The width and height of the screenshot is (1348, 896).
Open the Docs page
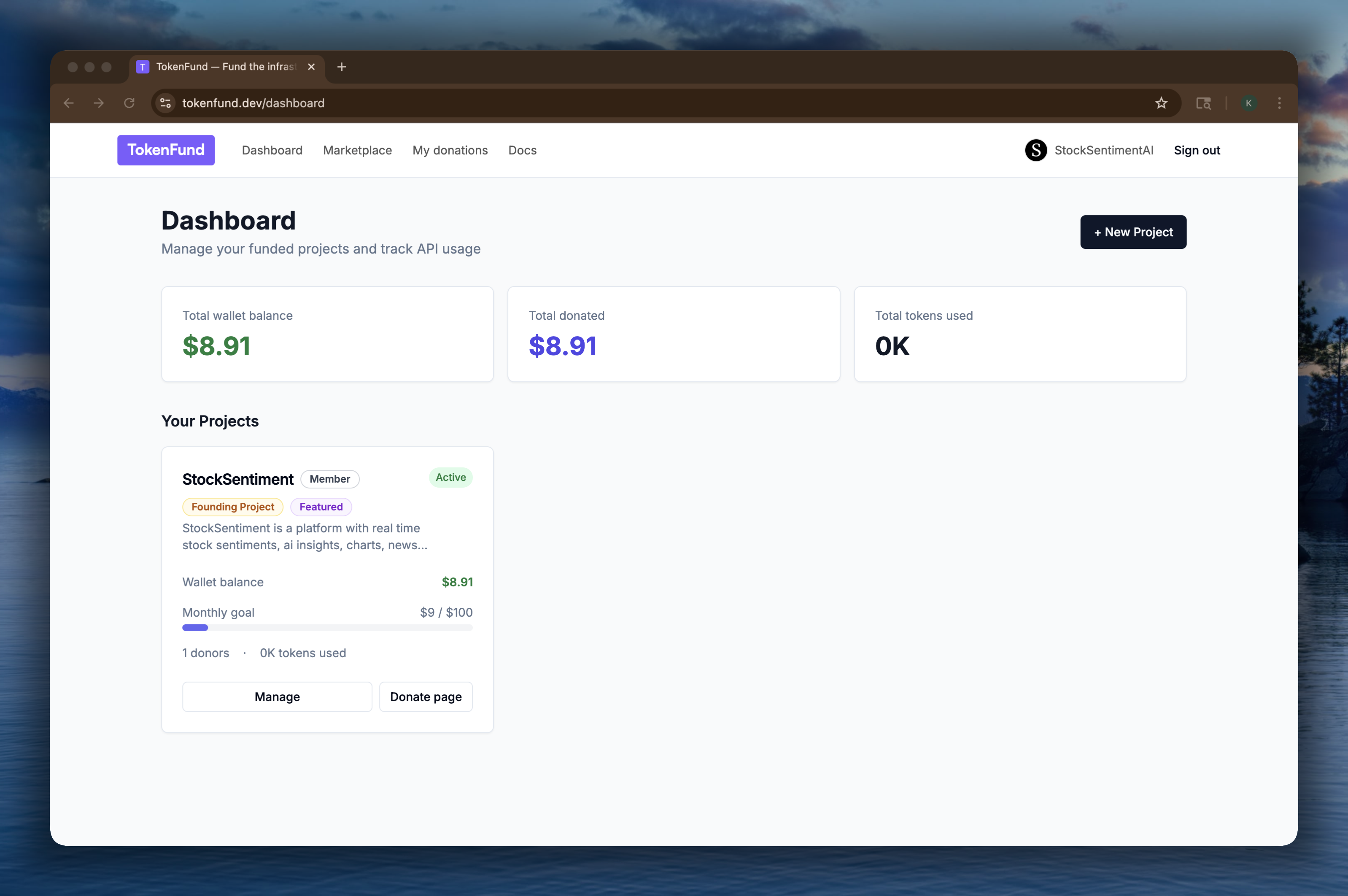tap(522, 150)
